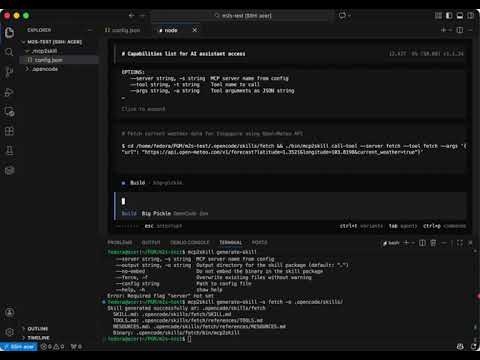
Task: Open the Run and Debug view
Action: point(9,92)
